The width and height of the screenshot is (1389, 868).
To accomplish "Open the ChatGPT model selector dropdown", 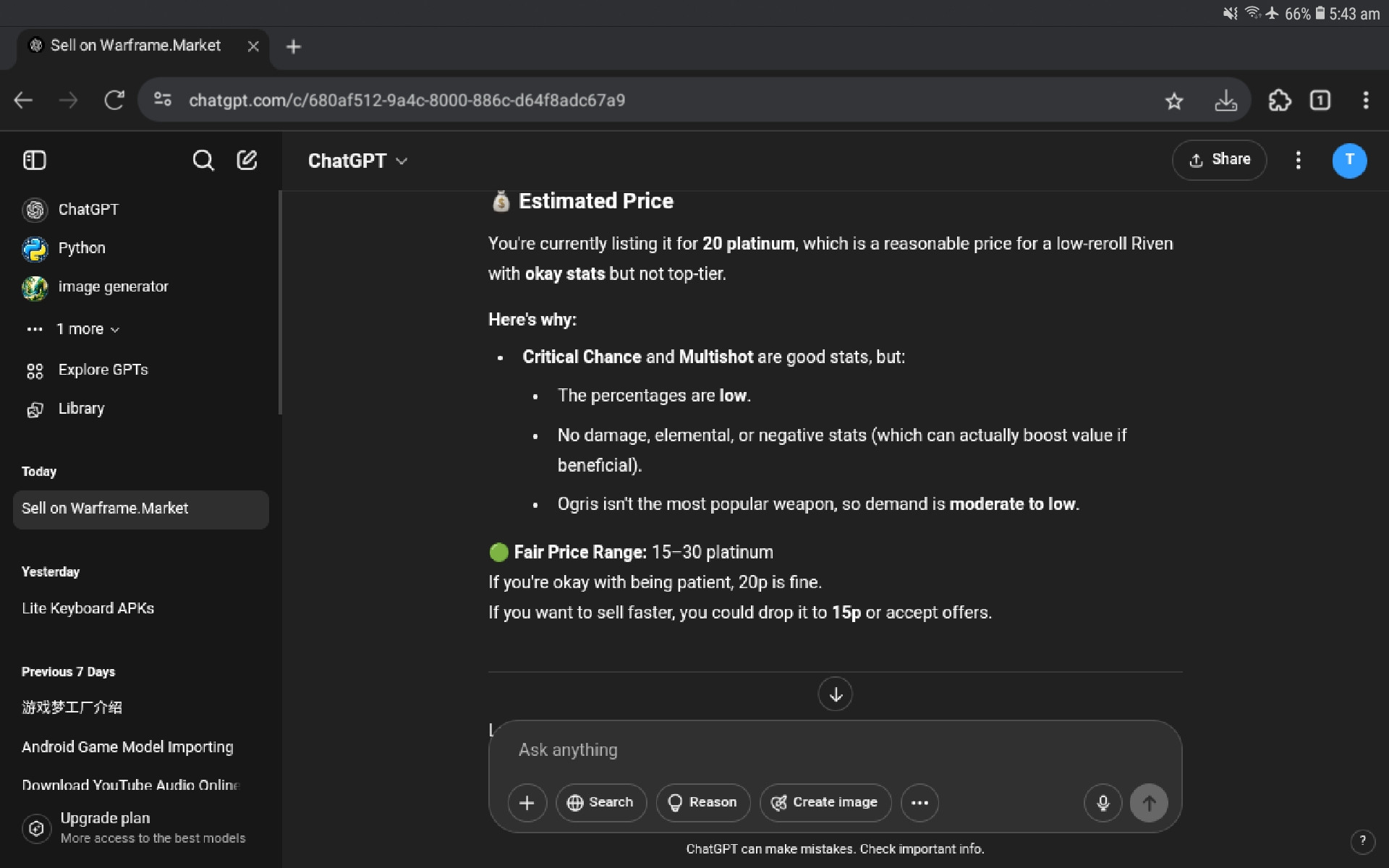I will point(357,161).
